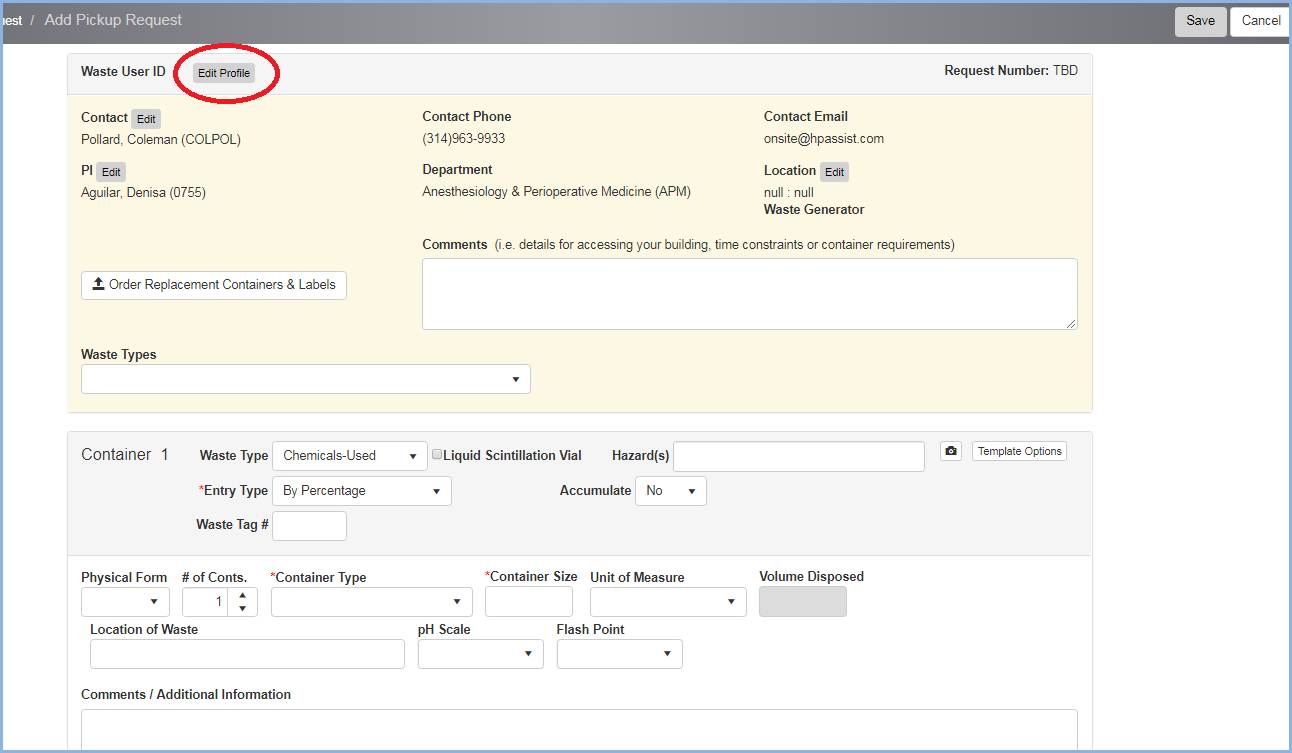Open the Unit of Measure dropdown
The width and height of the screenshot is (1292, 753).
click(x=667, y=601)
